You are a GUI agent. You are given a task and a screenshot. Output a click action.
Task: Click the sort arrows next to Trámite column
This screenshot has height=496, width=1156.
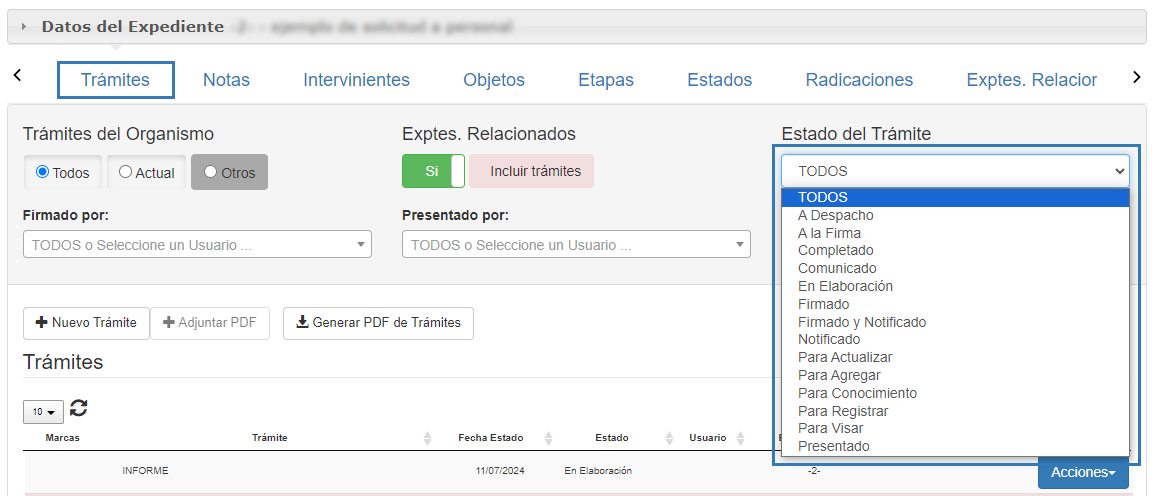tap(428, 438)
